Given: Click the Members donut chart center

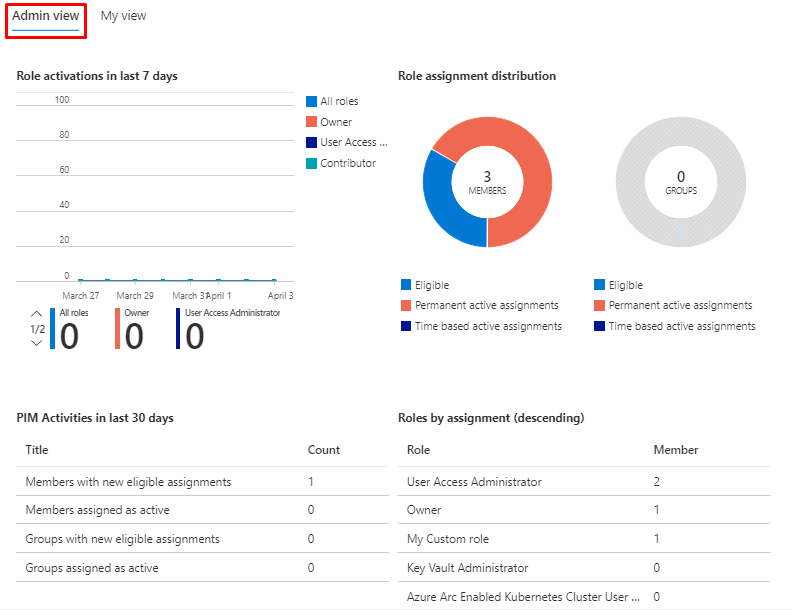Looking at the screenshot, I should tap(487, 183).
